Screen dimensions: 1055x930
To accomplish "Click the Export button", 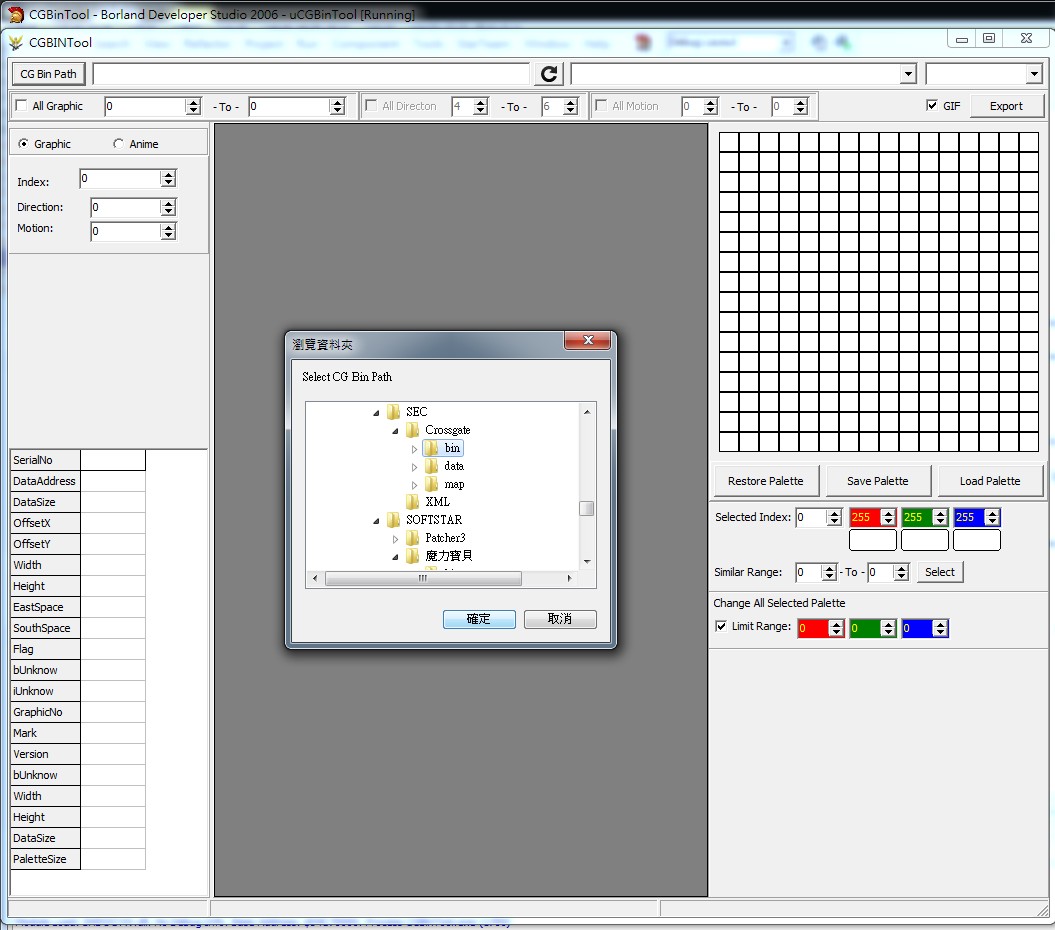I will tap(1005, 106).
